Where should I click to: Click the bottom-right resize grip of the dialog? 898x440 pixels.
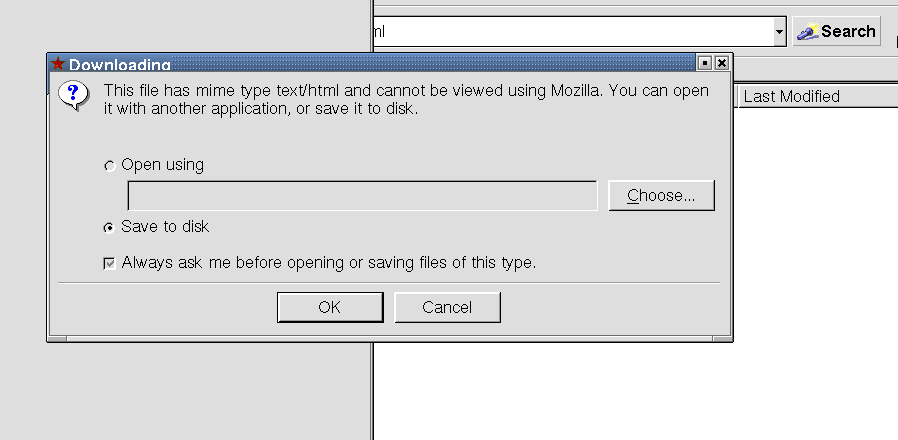722,339
